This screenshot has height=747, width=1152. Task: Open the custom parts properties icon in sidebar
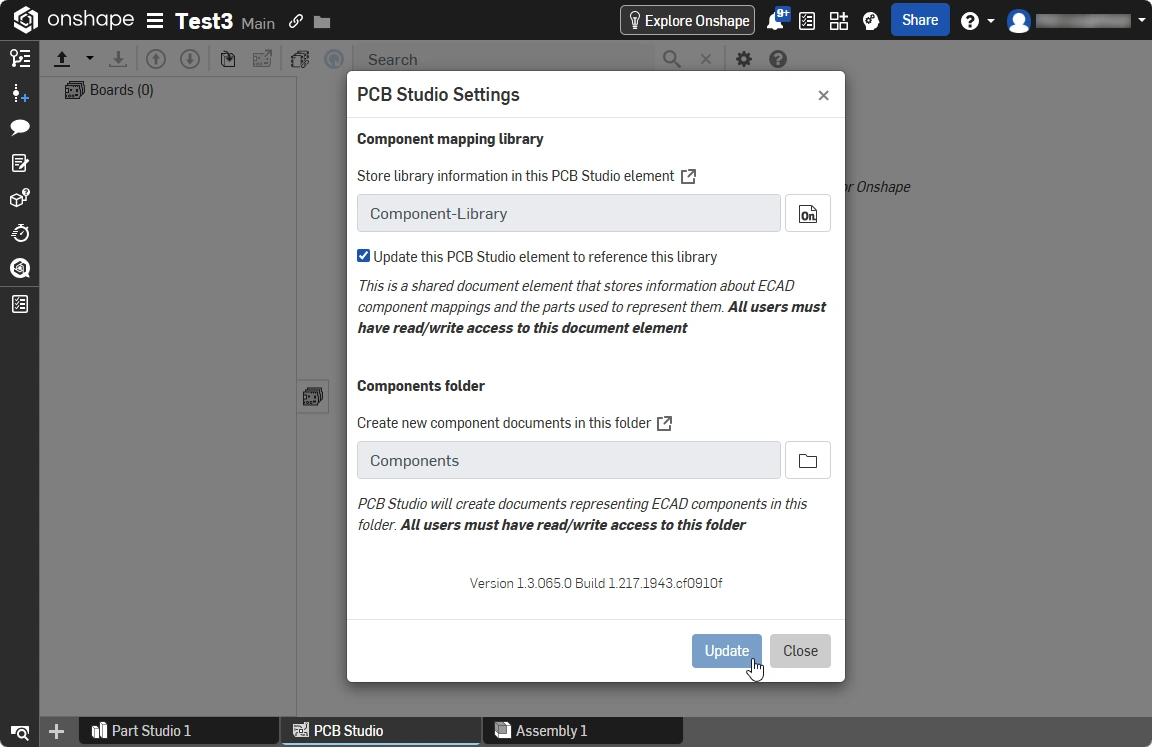click(20, 198)
